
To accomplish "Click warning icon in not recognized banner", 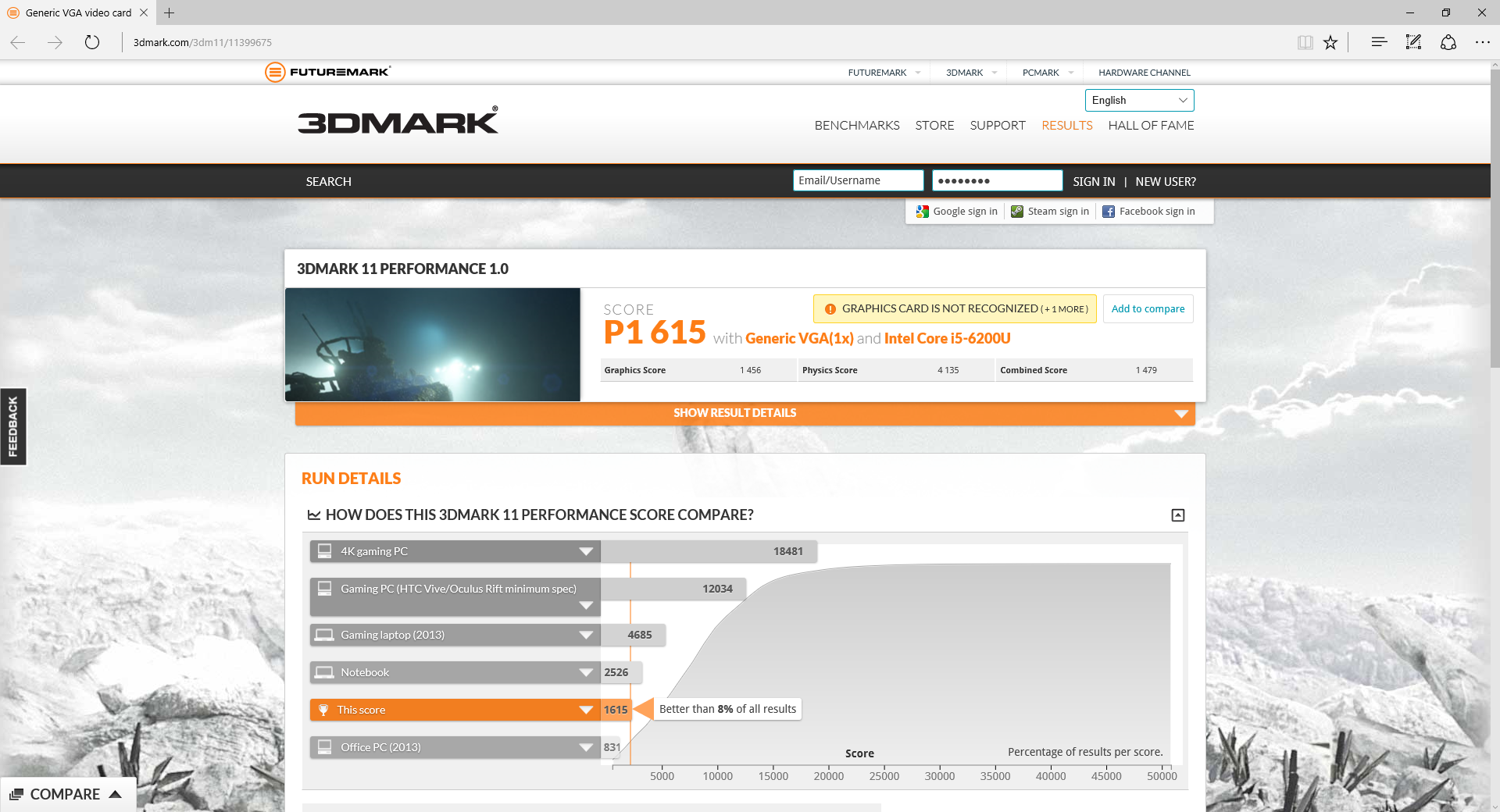I will [830, 309].
